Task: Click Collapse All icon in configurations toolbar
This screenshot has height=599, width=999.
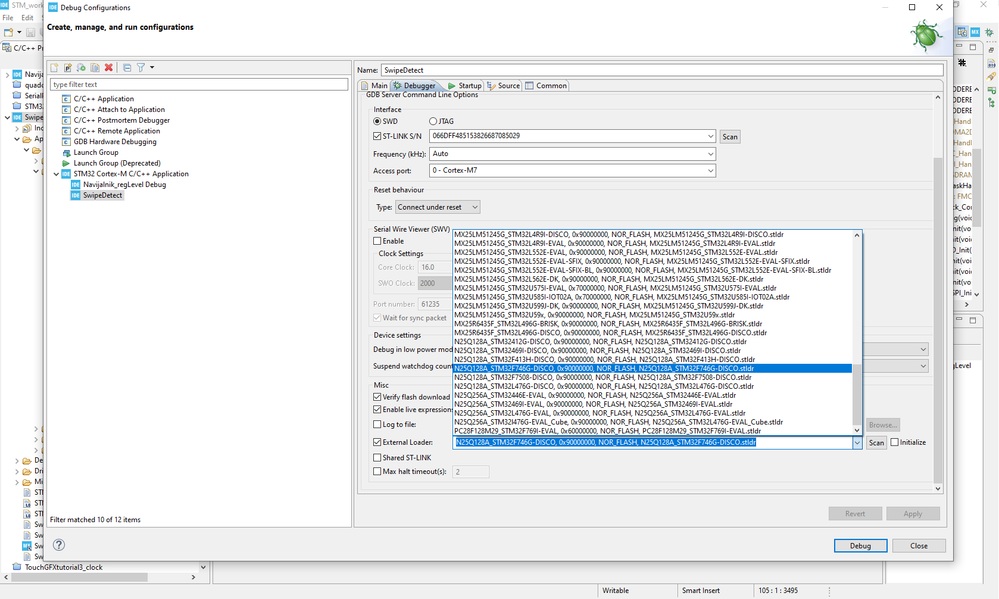Action: pyautogui.click(x=127, y=68)
